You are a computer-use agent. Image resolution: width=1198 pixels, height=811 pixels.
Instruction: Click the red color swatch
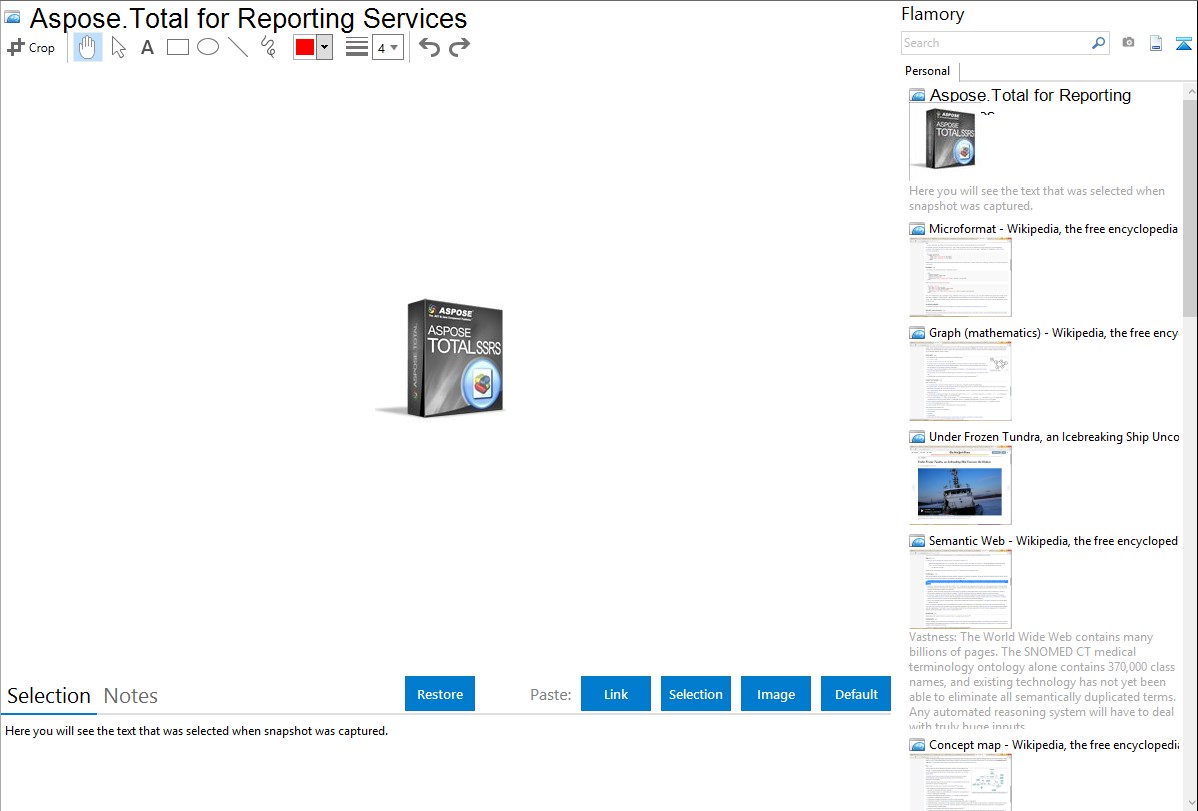coord(305,47)
